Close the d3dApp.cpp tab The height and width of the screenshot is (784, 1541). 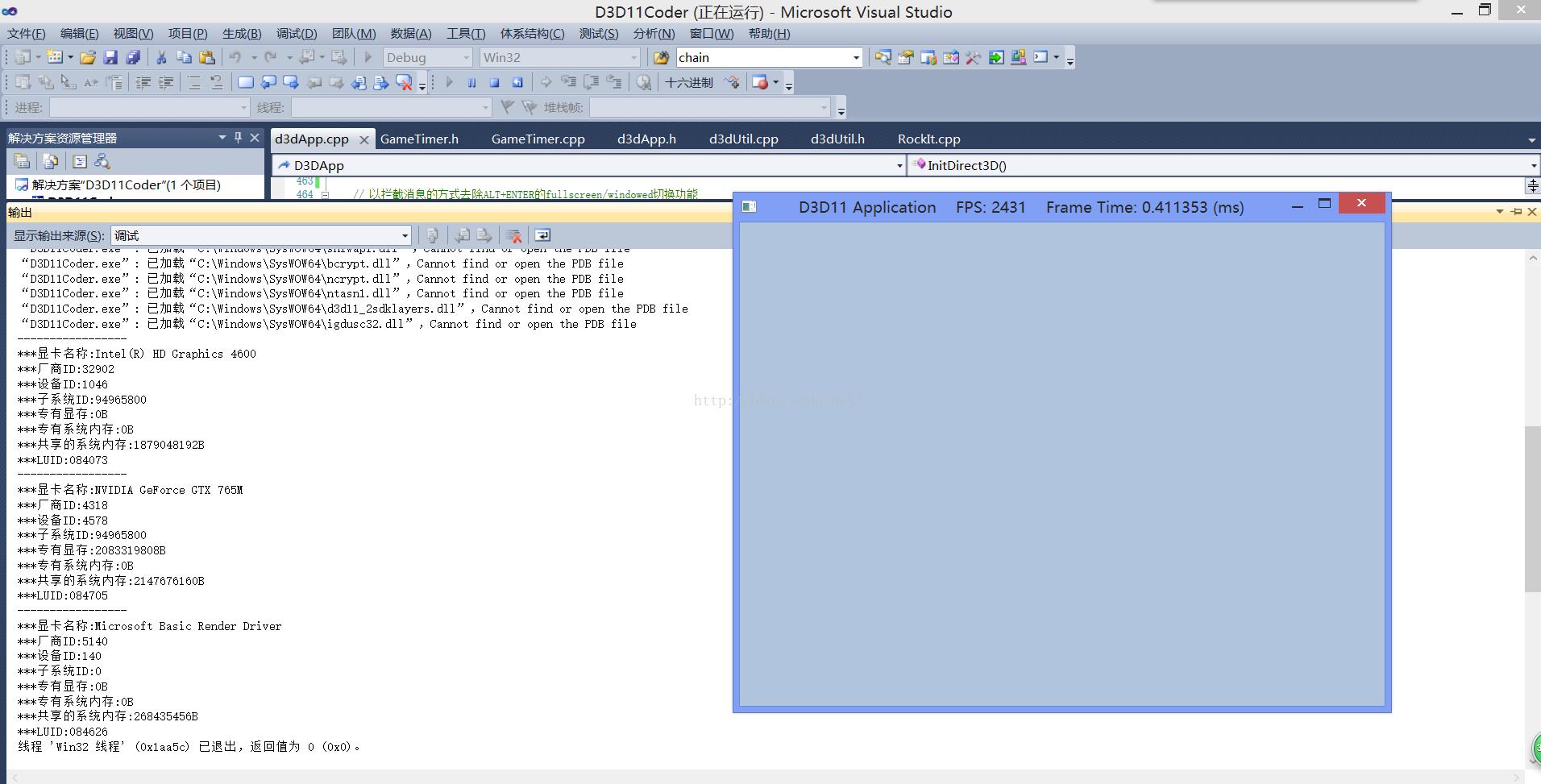point(363,139)
